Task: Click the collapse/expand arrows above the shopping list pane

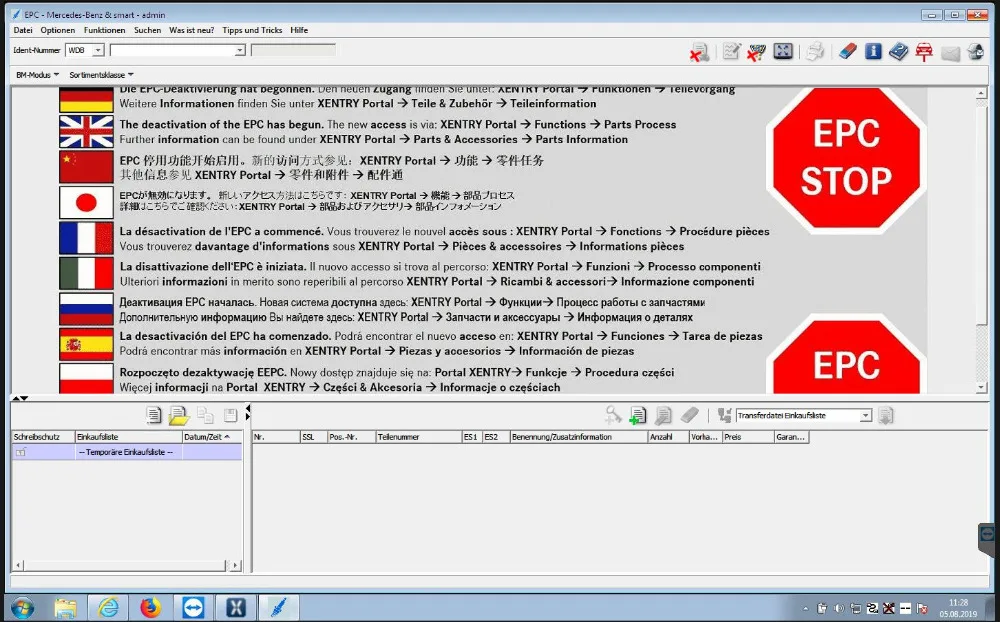Action: click(20, 398)
